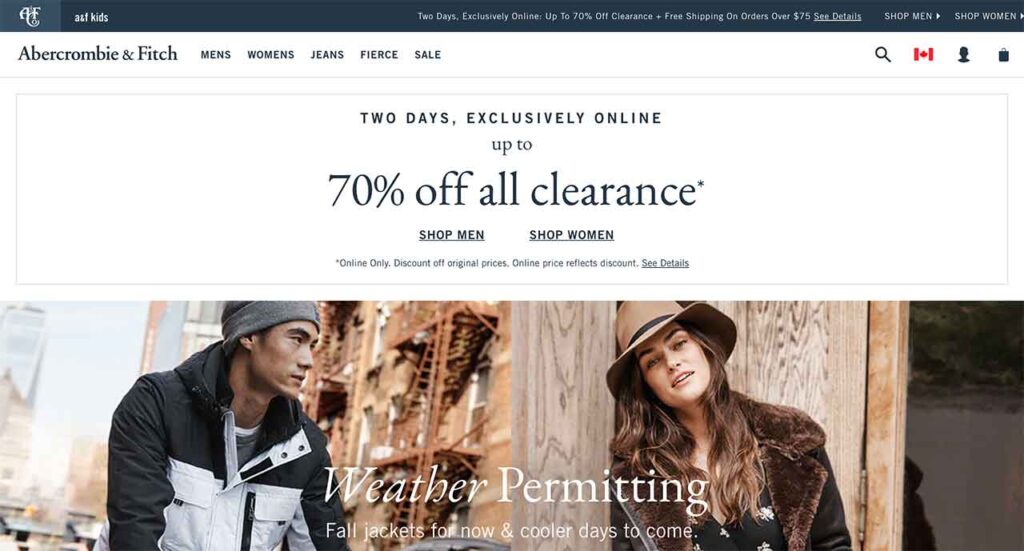Click the A&F moose monogram logo
1024x551 pixels.
pyautogui.click(x=30, y=16)
